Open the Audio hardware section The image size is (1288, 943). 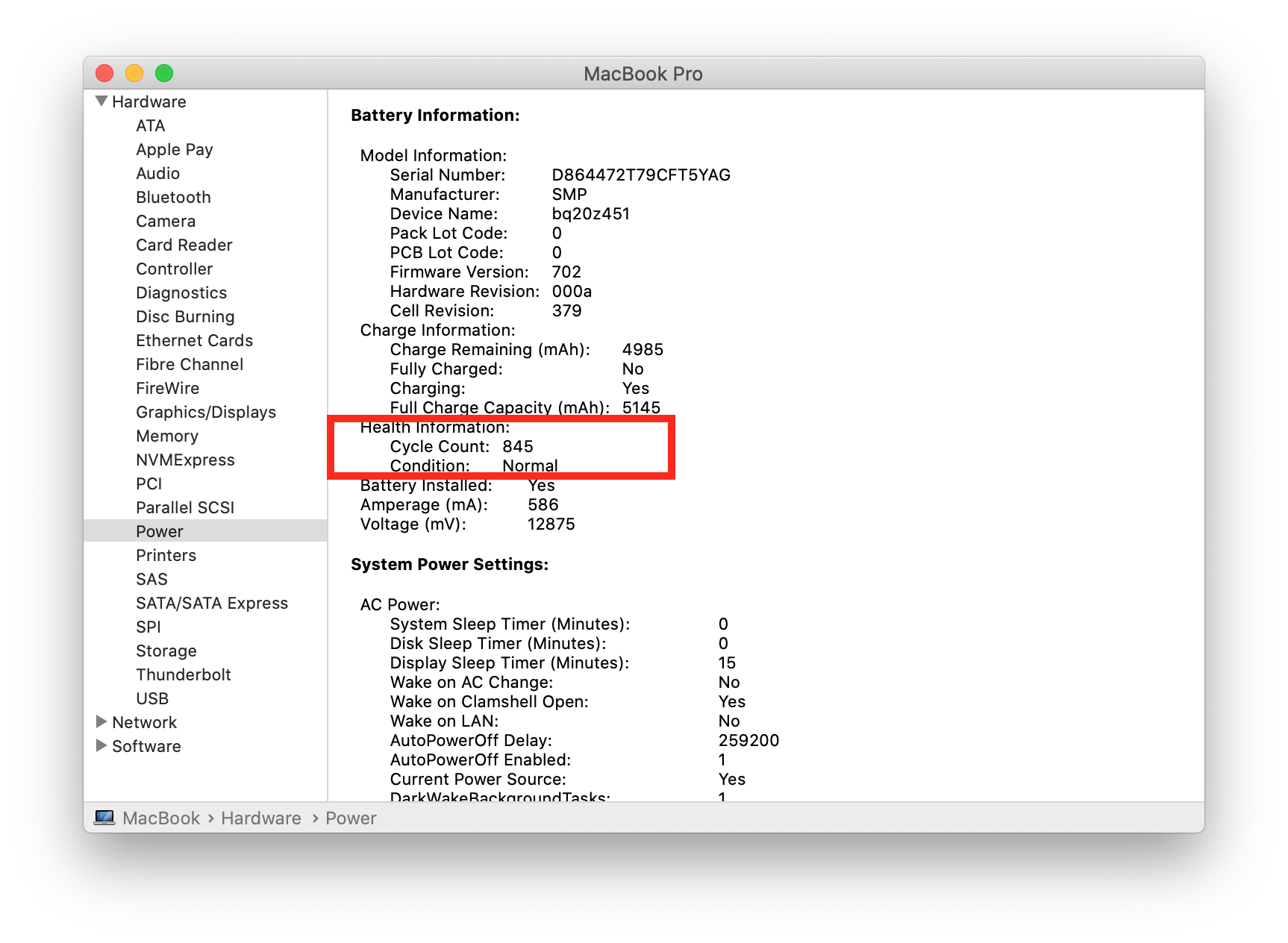click(x=158, y=173)
